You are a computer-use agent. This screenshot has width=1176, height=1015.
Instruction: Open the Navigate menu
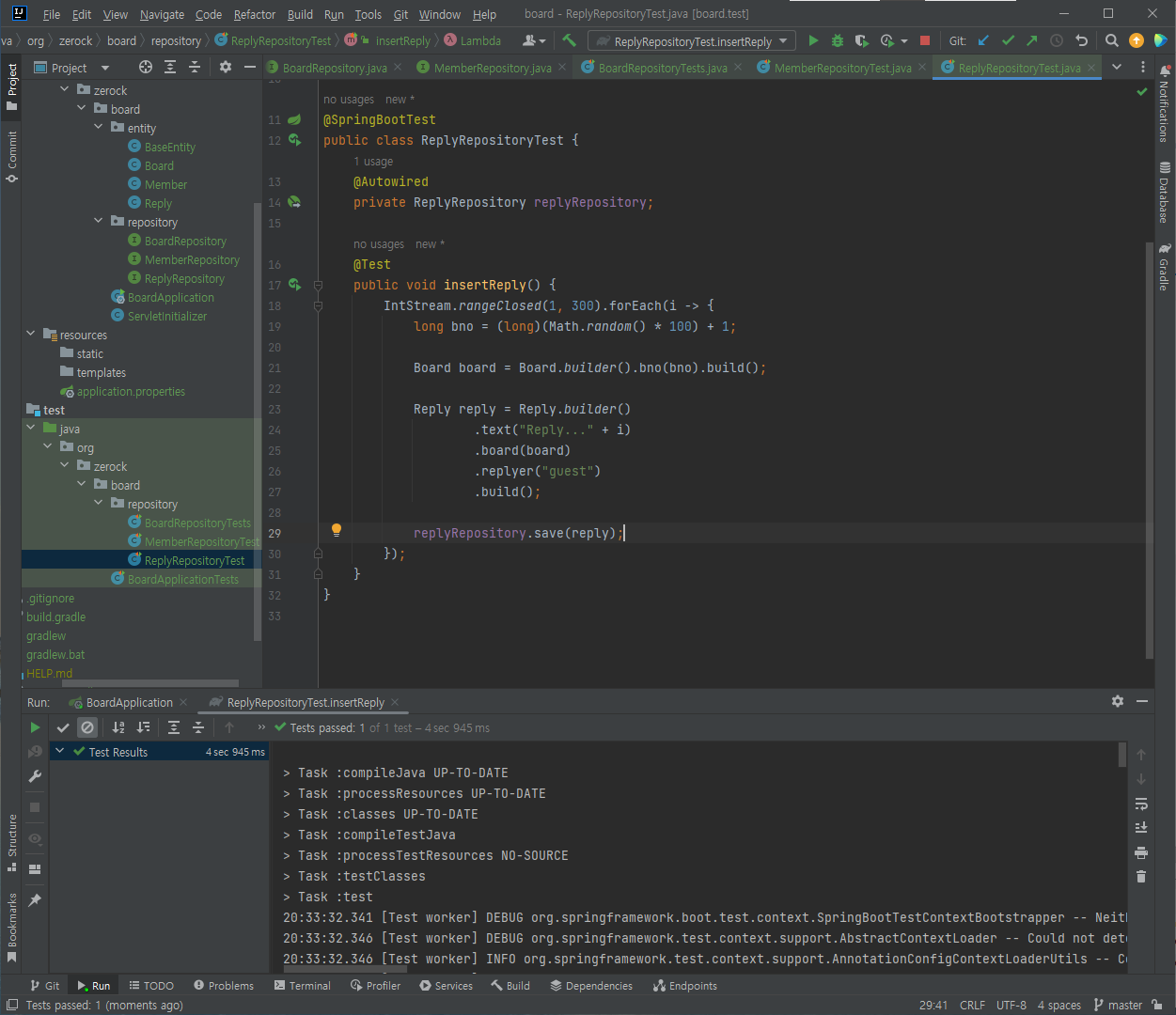162,14
